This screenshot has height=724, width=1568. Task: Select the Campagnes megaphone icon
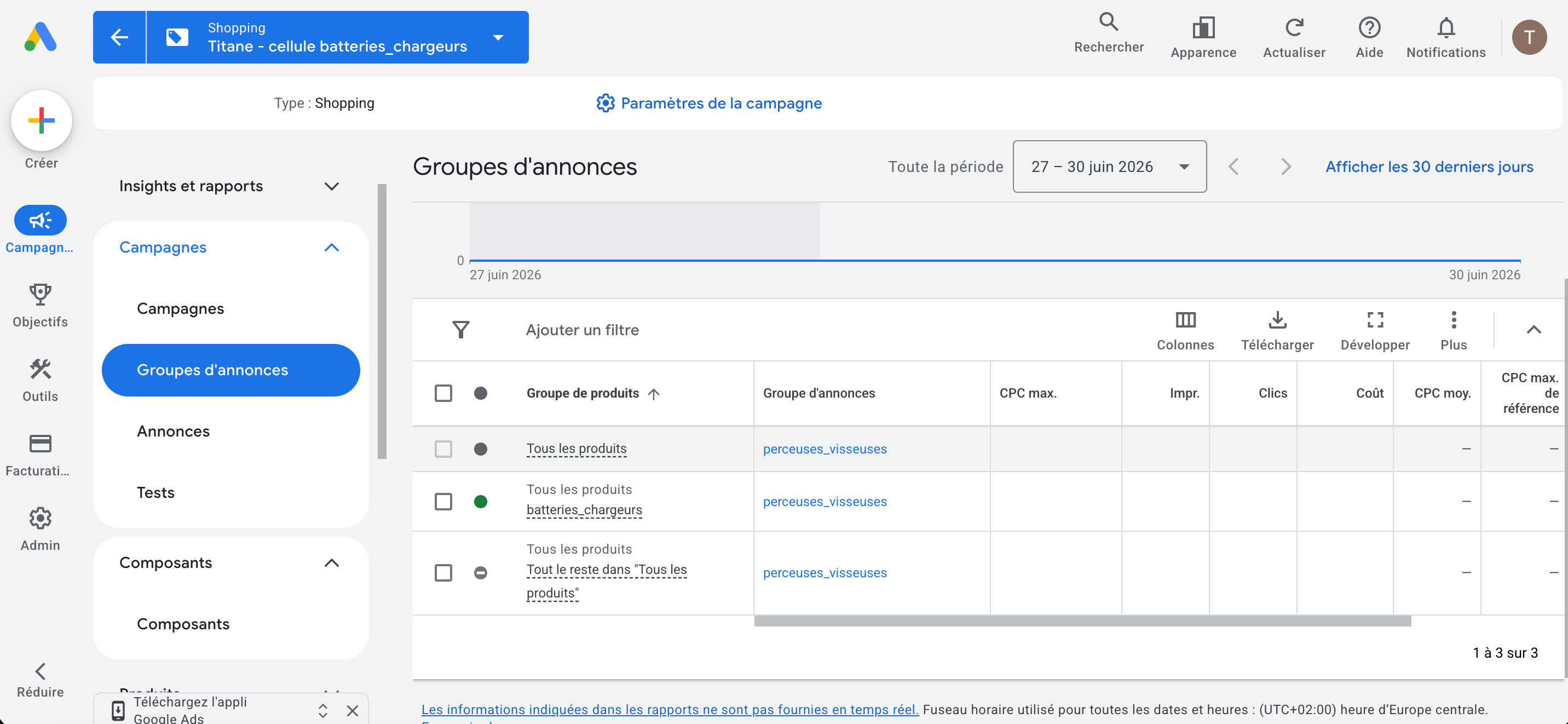tap(40, 220)
